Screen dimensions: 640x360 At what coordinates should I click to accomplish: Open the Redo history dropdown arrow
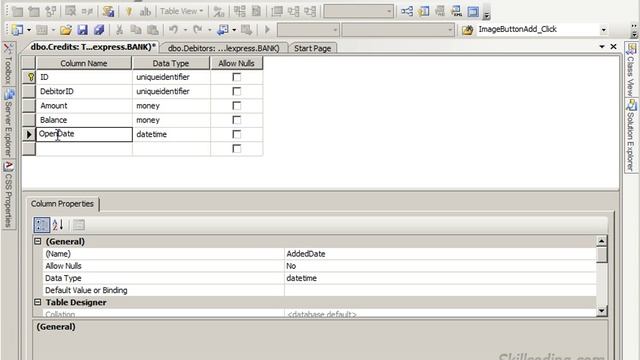coord(209,30)
